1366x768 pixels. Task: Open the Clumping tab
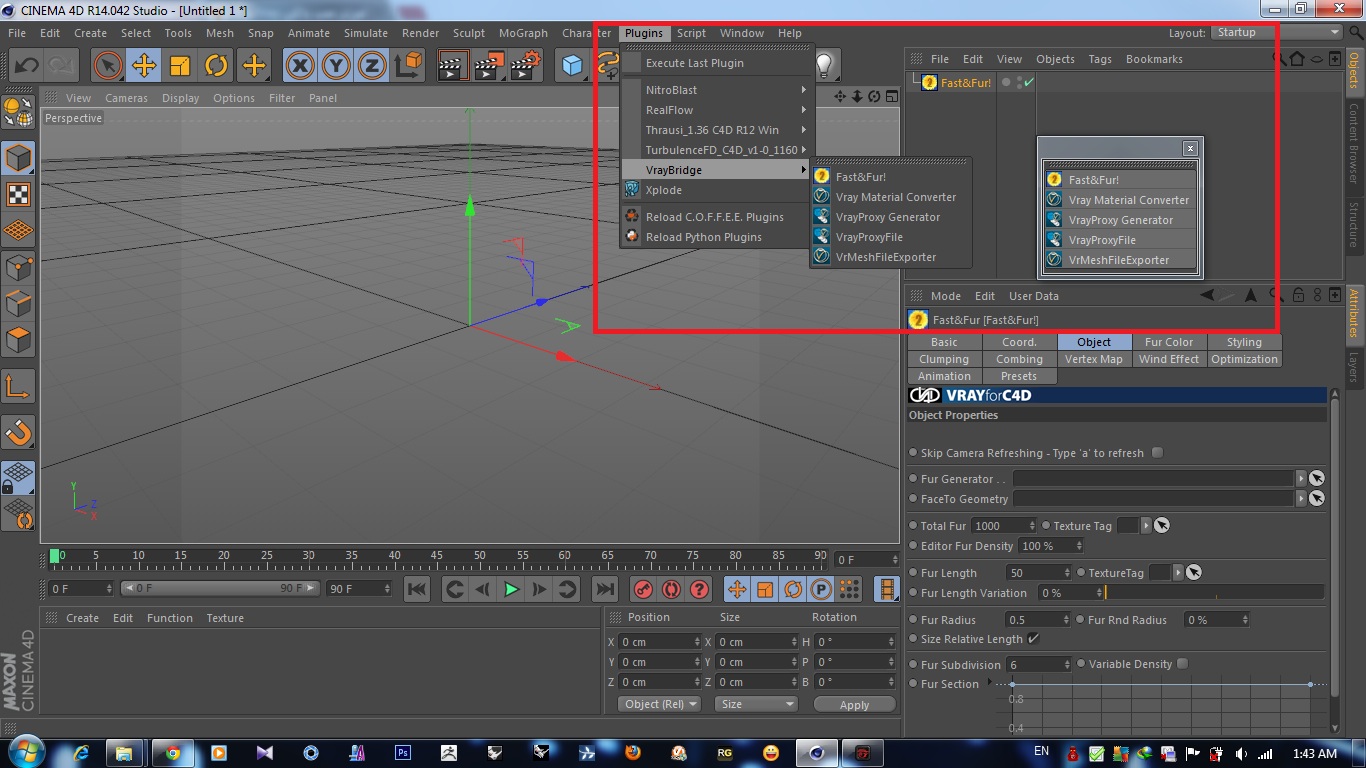pos(944,359)
